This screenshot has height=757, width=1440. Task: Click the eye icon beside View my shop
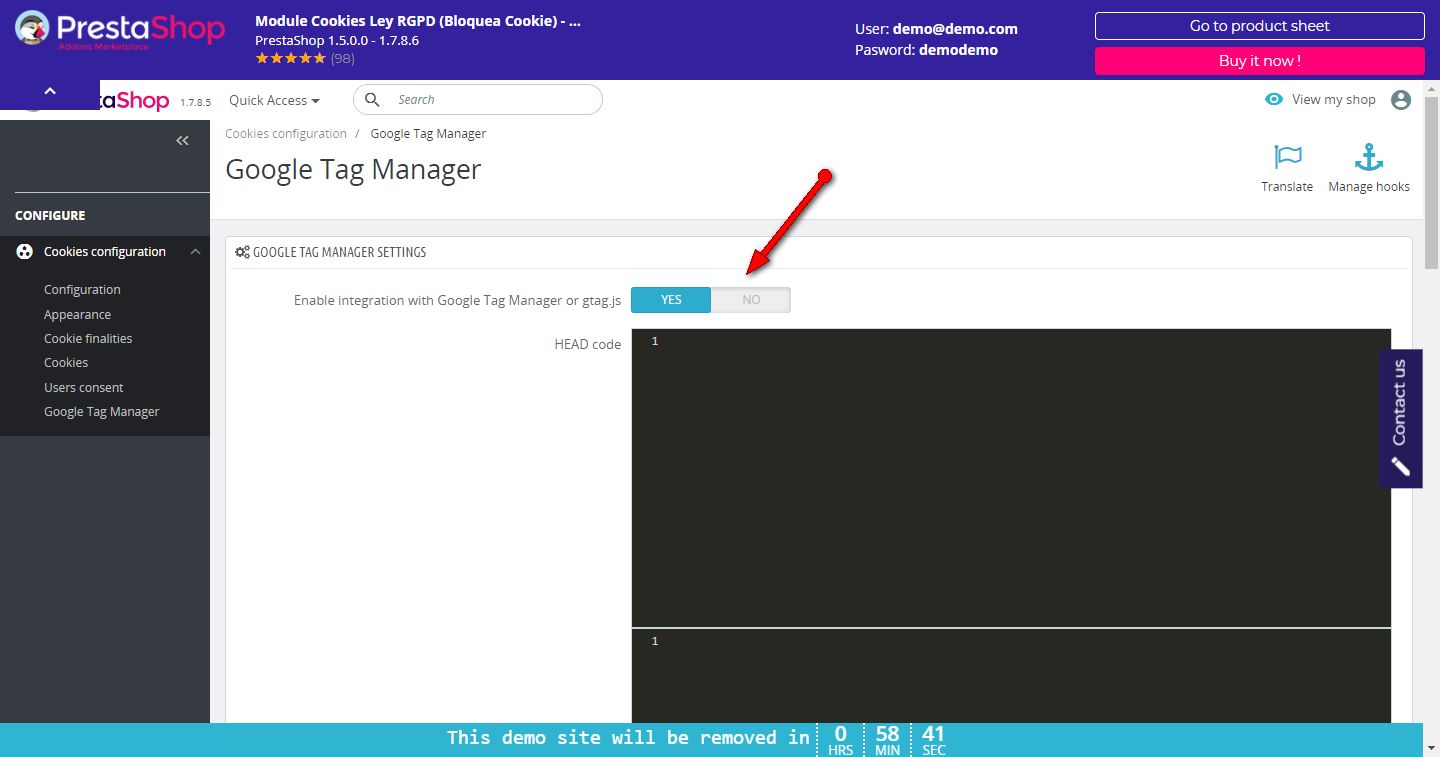pos(1274,99)
